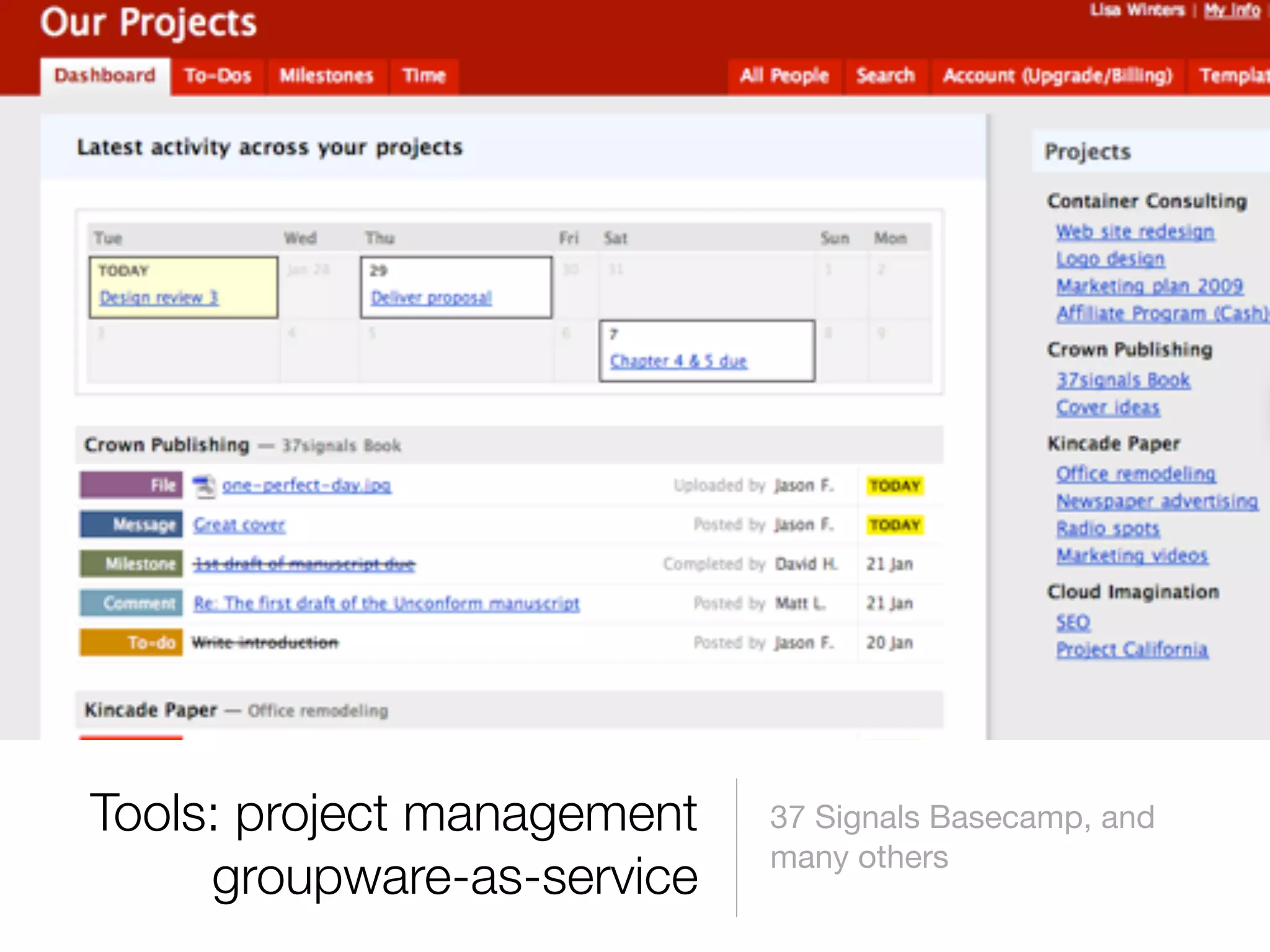
Task: Click the Lisa Winters user name
Action: (x=1137, y=11)
